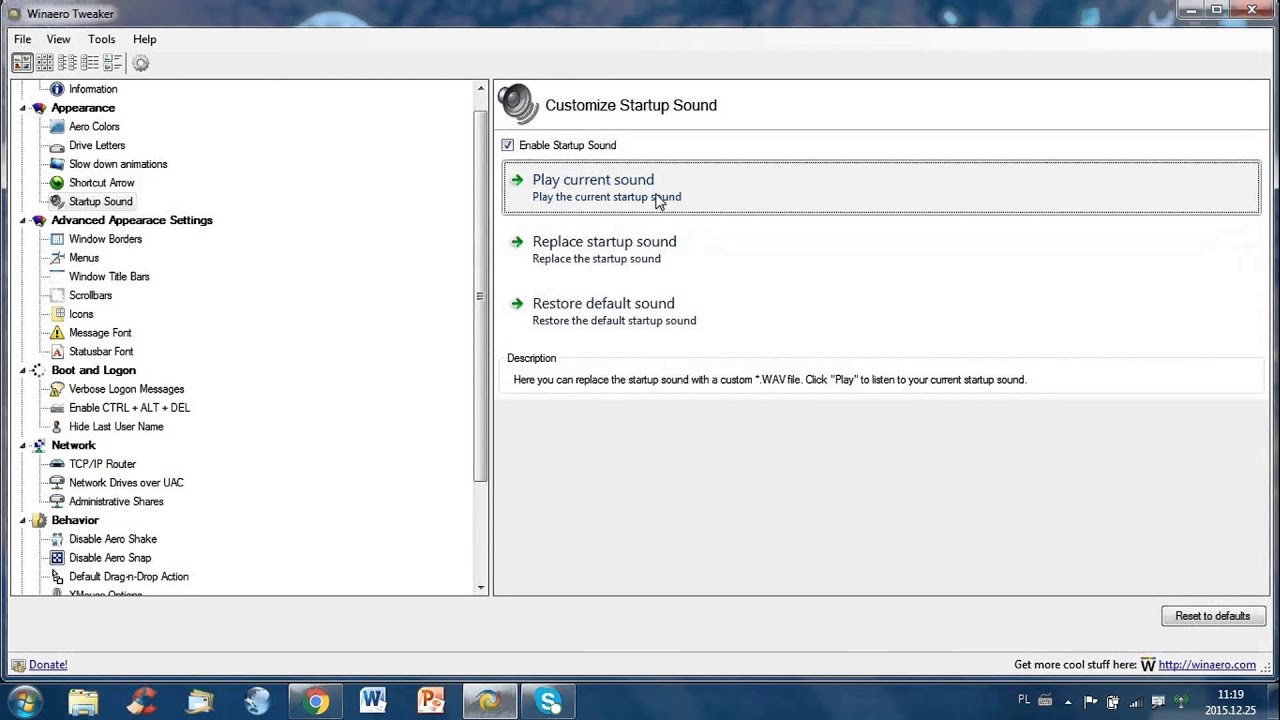
Task: Open the File menu
Action: 22,39
